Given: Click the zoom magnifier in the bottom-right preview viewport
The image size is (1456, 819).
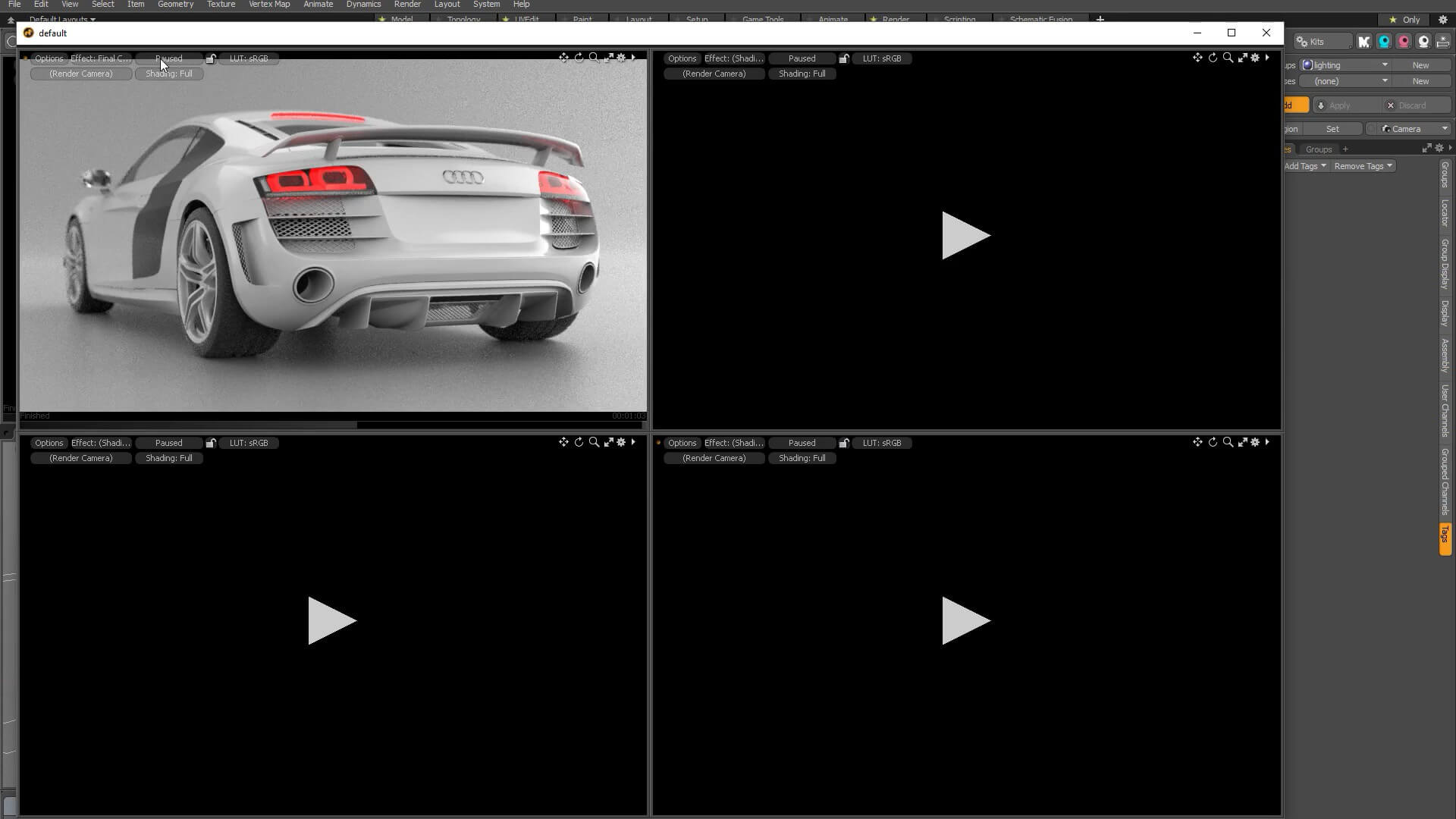Looking at the screenshot, I should pos(1228,442).
